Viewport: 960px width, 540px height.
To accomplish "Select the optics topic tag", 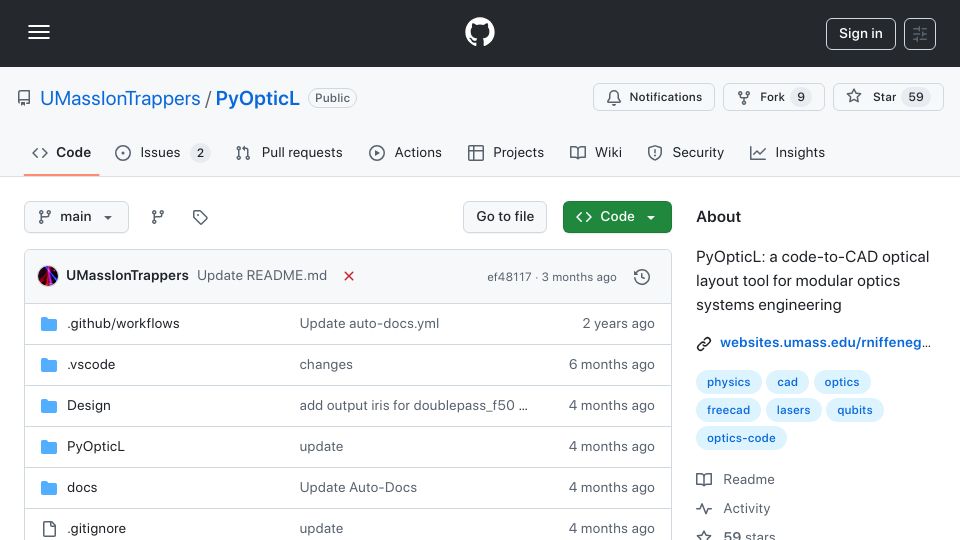I will [x=842, y=382].
